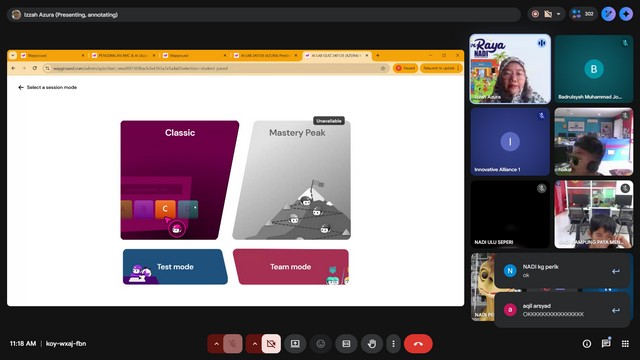Open the emoji reactions button
The height and width of the screenshot is (360, 640).
tap(321, 344)
